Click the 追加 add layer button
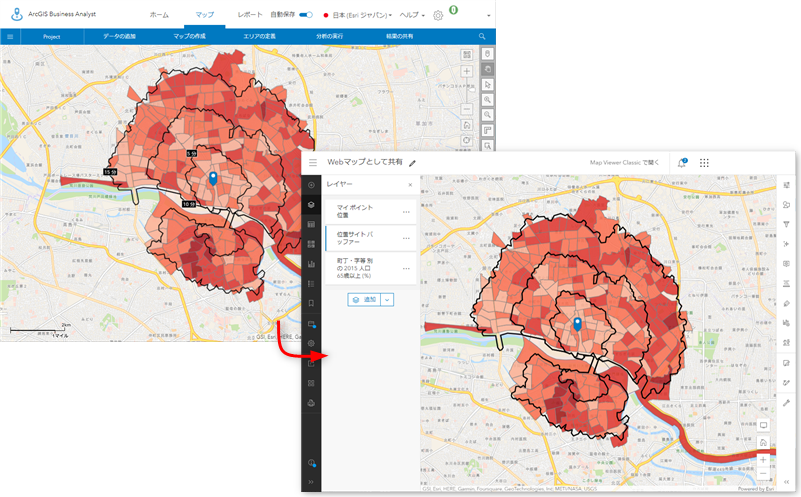The width and height of the screenshot is (801, 497). (x=364, y=299)
